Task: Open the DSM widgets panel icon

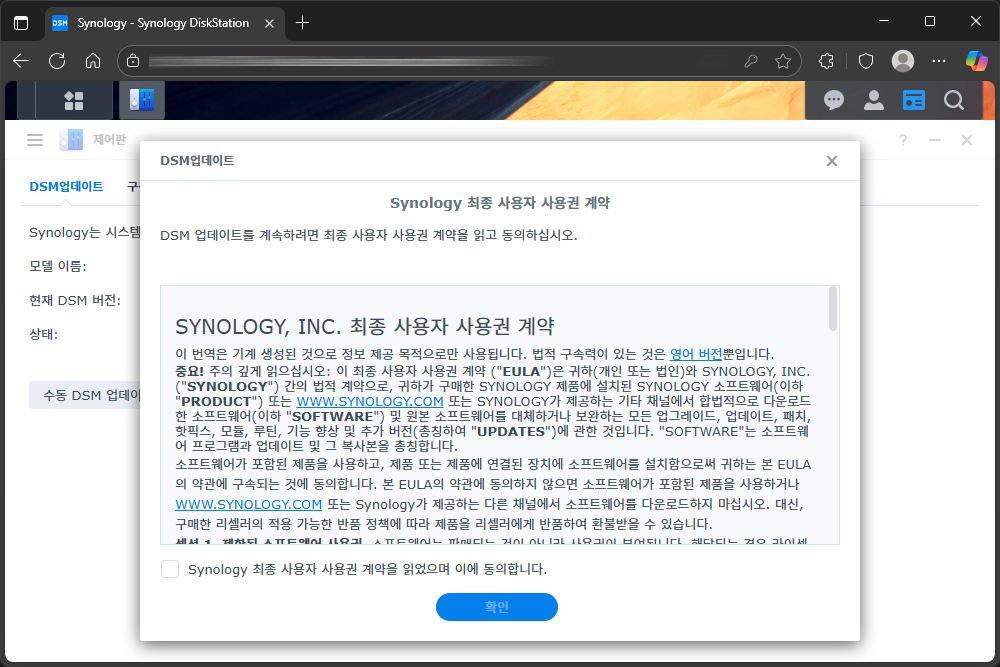Action: pyautogui.click(x=914, y=100)
